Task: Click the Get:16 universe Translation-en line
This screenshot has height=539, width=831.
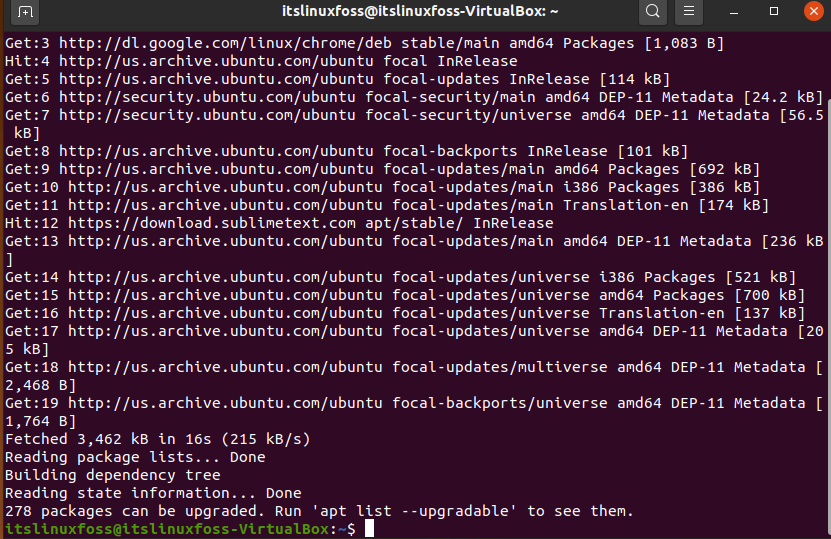Action: pyautogui.click(x=405, y=314)
